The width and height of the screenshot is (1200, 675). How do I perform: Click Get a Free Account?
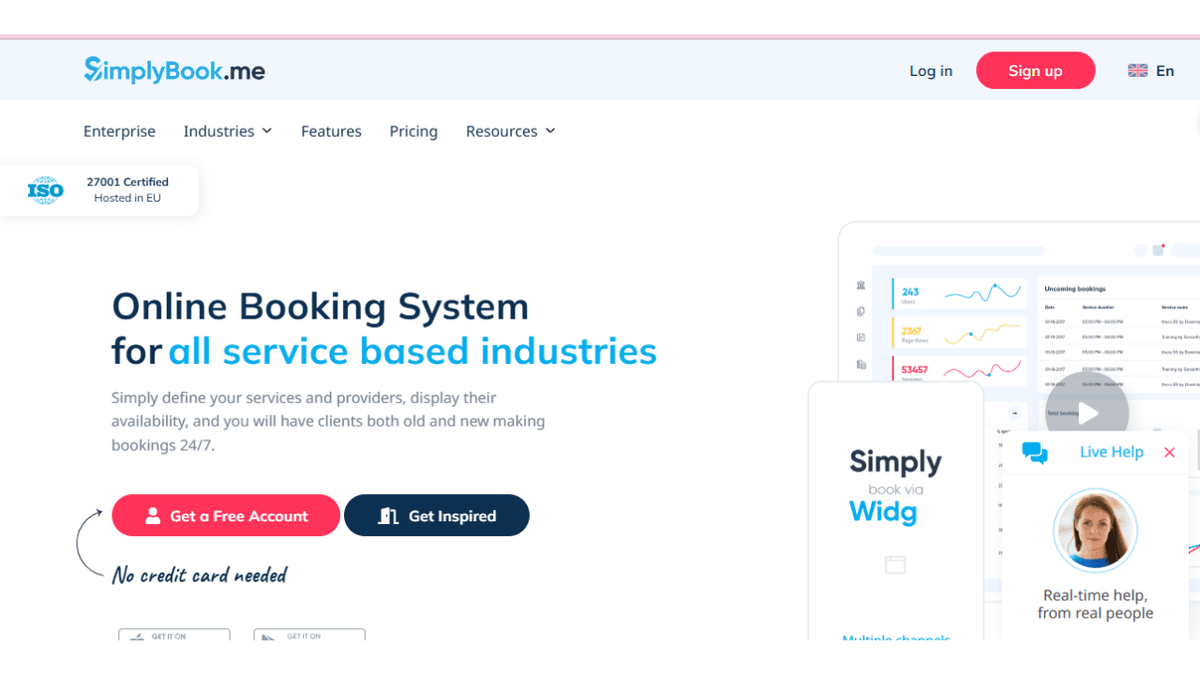click(x=226, y=516)
